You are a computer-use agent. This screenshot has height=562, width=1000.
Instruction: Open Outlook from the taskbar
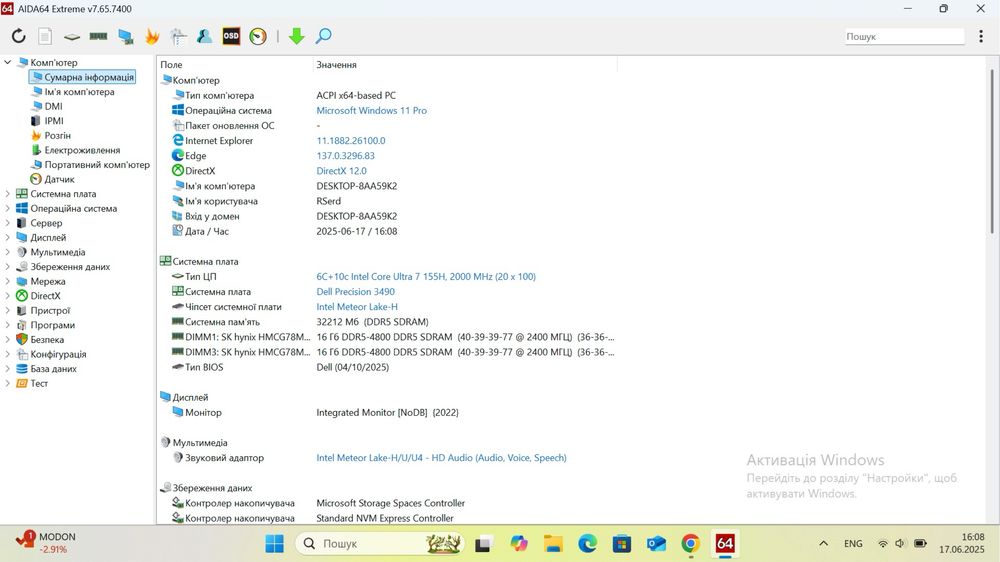pos(656,544)
